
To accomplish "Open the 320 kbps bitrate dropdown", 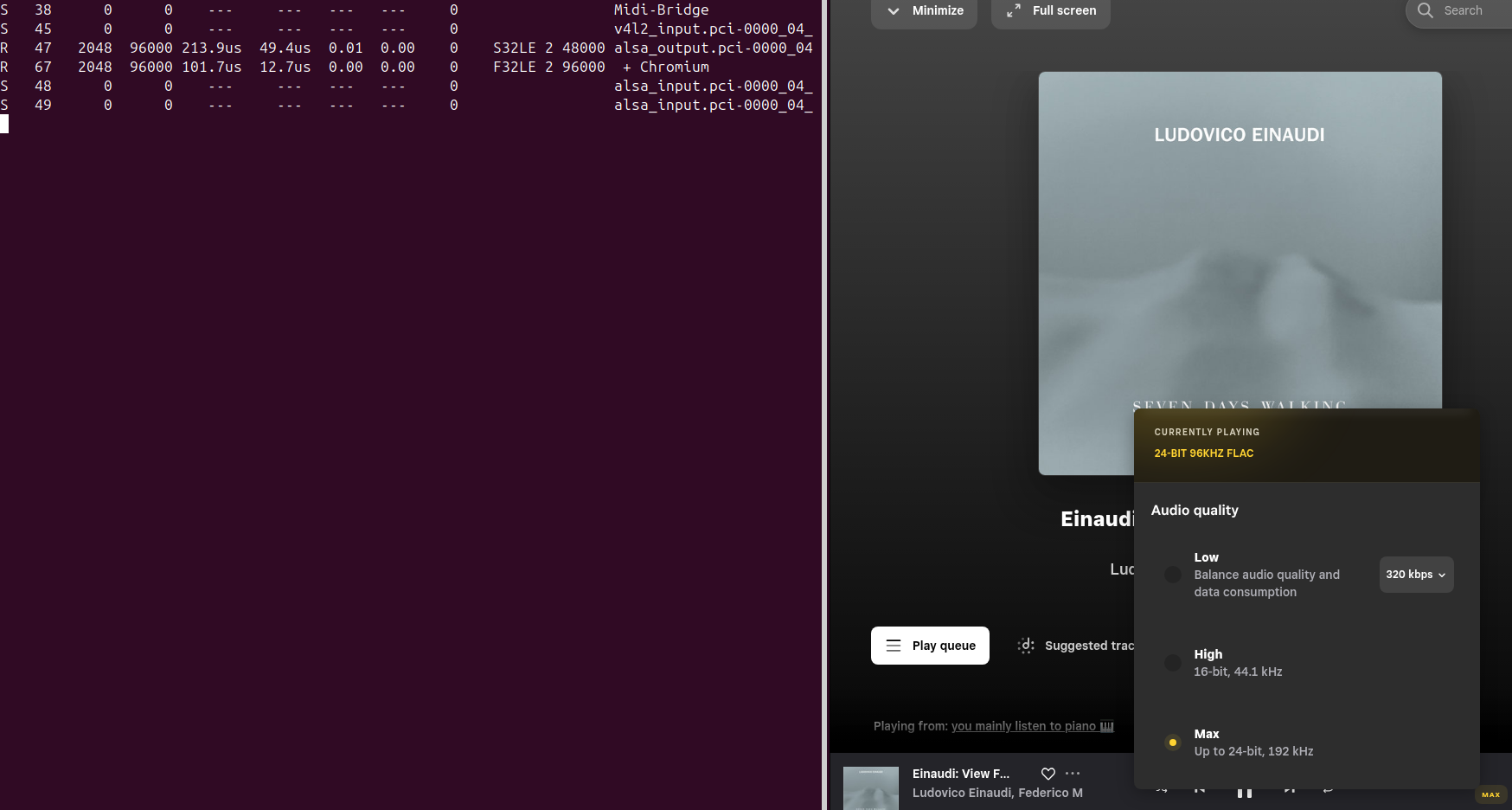I will pyautogui.click(x=1416, y=575).
